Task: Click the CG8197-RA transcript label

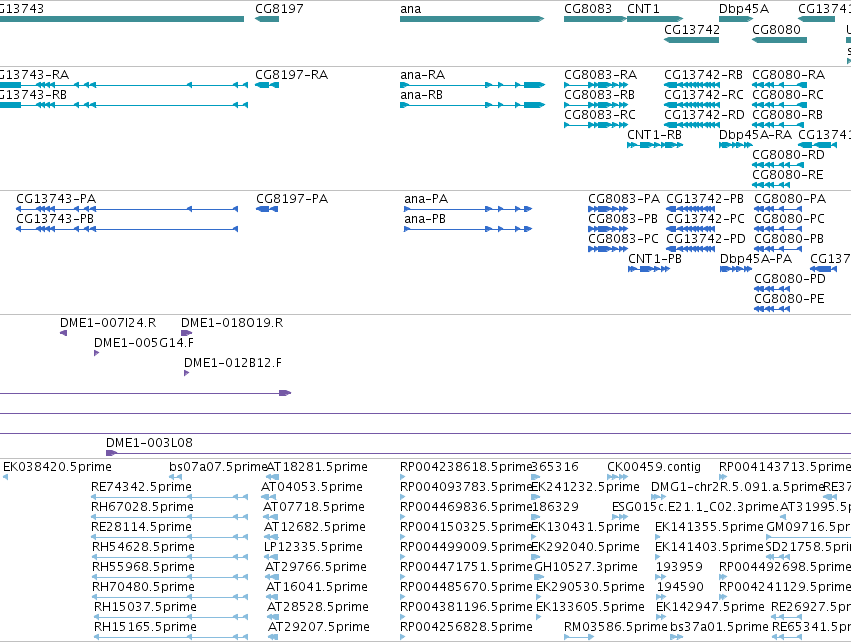Action: pyautogui.click(x=291, y=74)
